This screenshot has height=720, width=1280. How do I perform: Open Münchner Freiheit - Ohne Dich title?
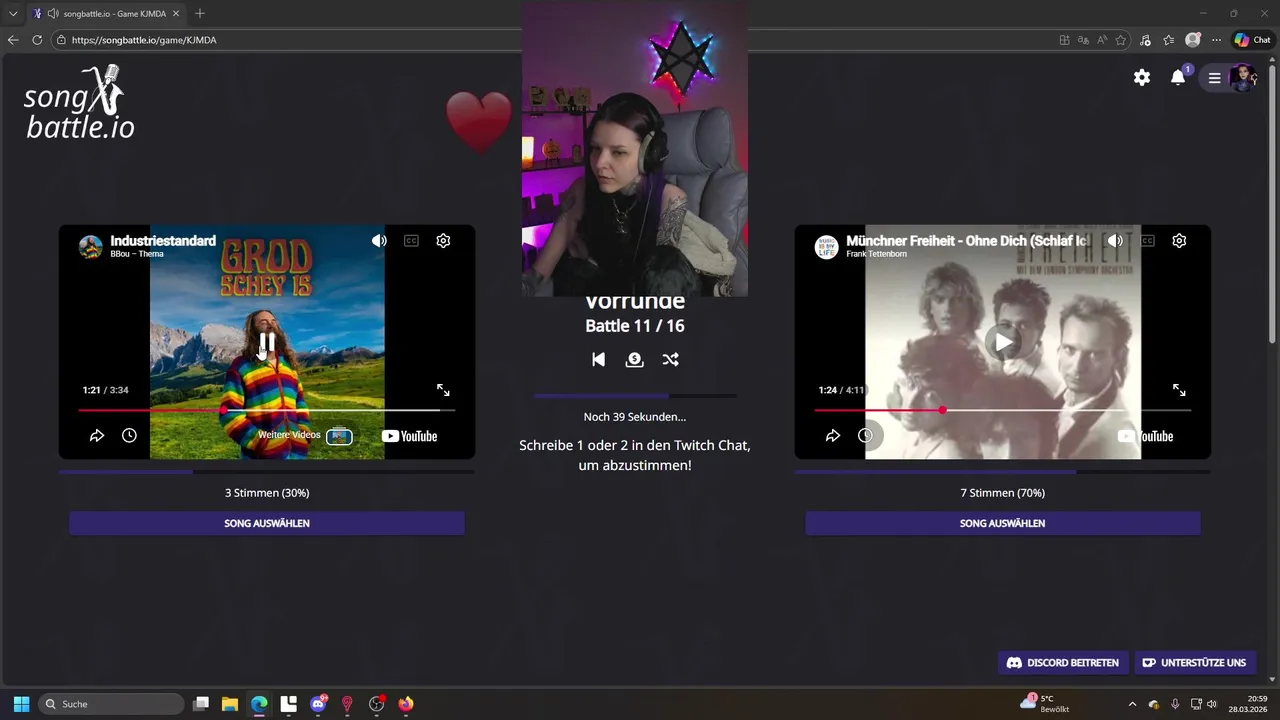(x=967, y=241)
